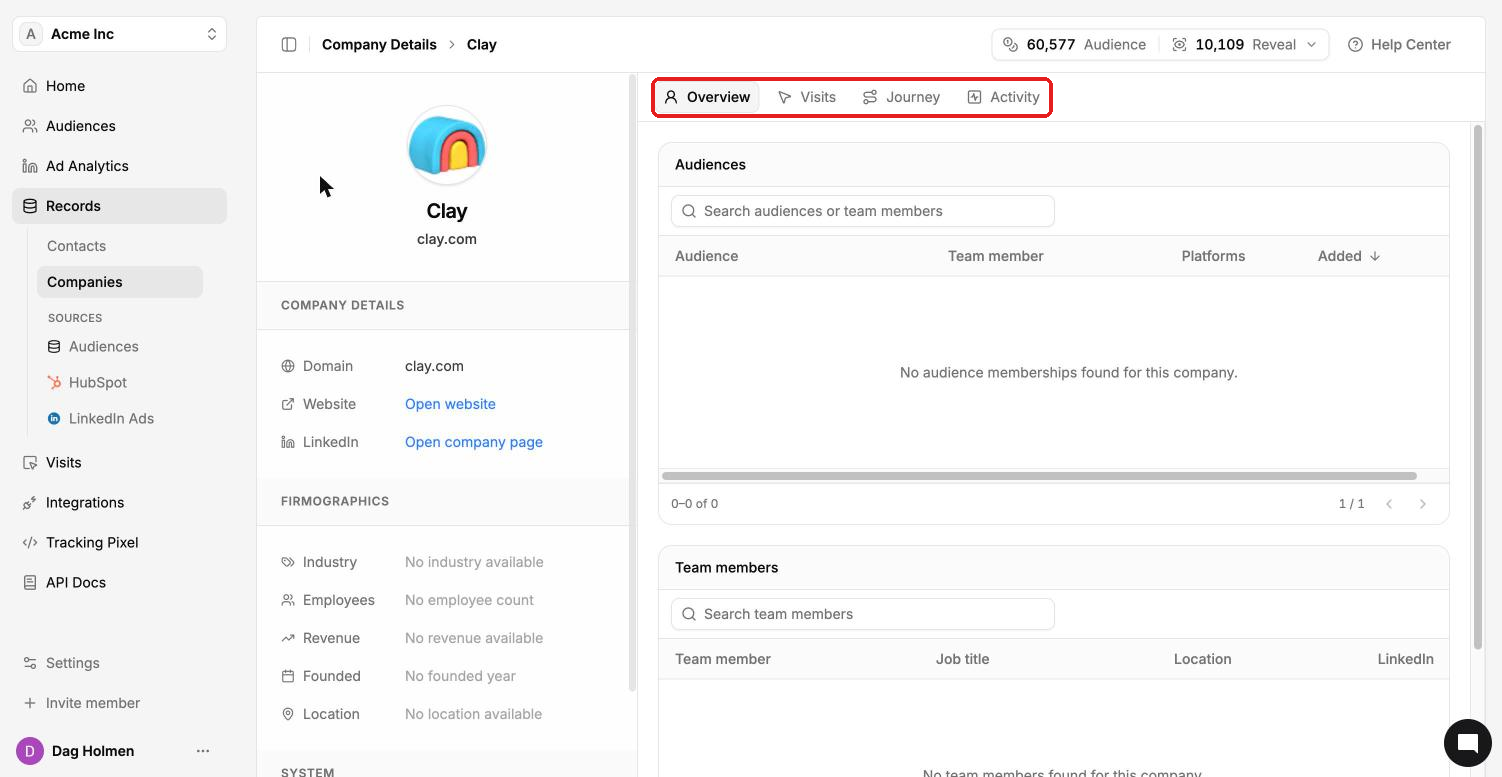Click the right panel vertical scrollbar
1502x777 pixels.
[1478, 386]
